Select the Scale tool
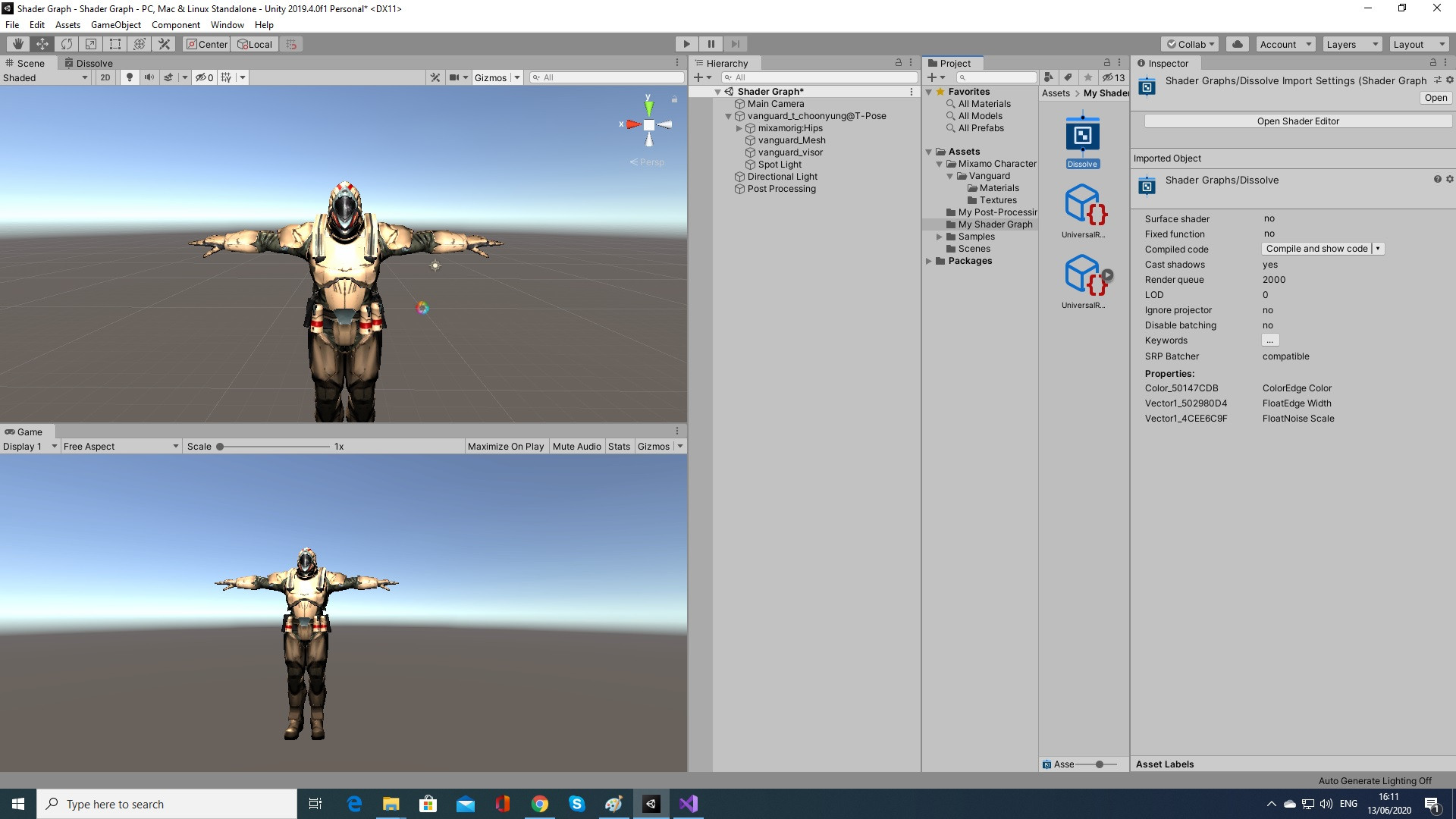Image resolution: width=1456 pixels, height=819 pixels. [91, 43]
